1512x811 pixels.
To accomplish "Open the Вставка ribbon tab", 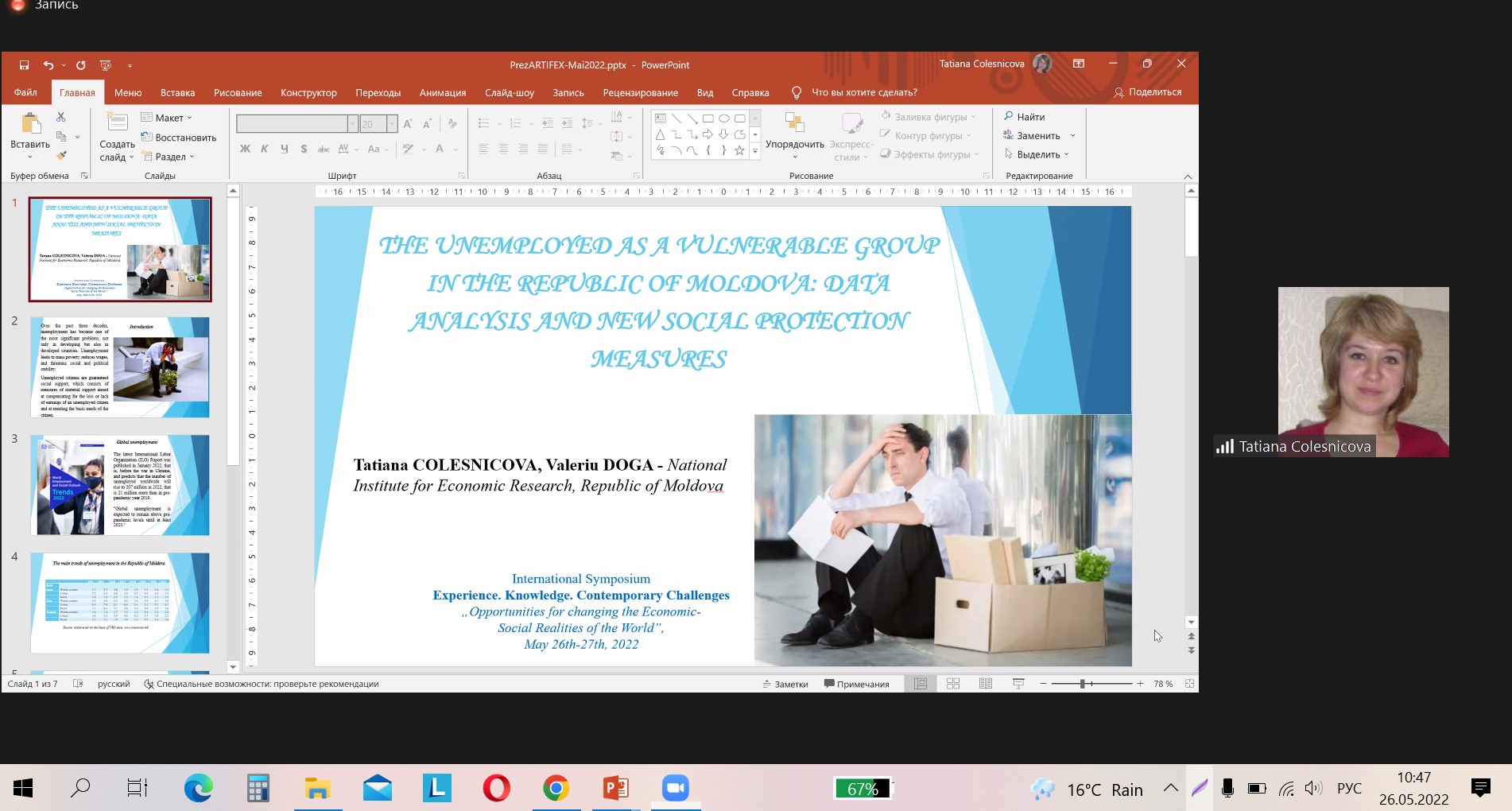I will point(177,93).
